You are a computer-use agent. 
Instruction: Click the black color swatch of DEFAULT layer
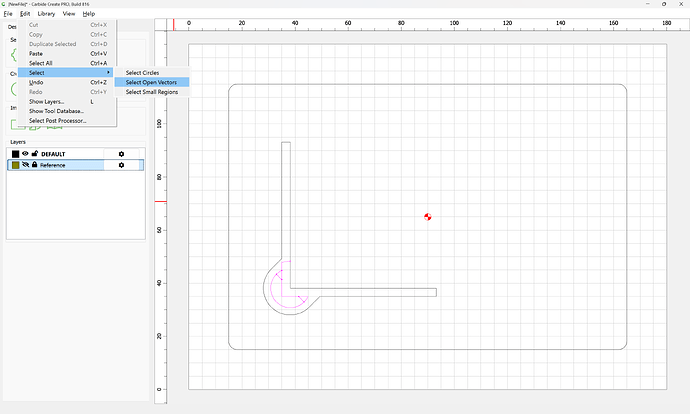[15, 154]
